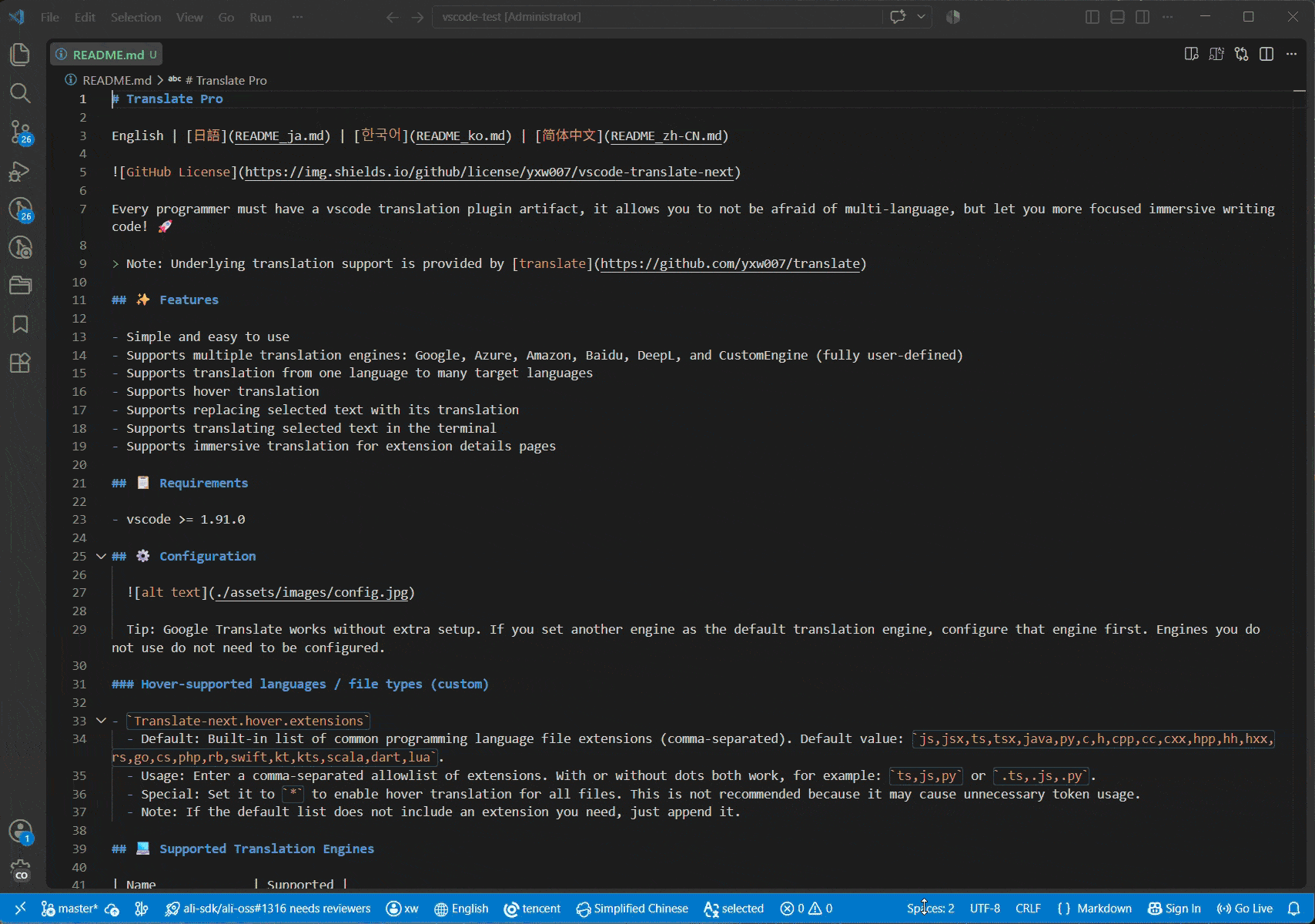1315x924 pixels.
Task: Toggle bottom panel visibility
Action: [x=1117, y=17]
